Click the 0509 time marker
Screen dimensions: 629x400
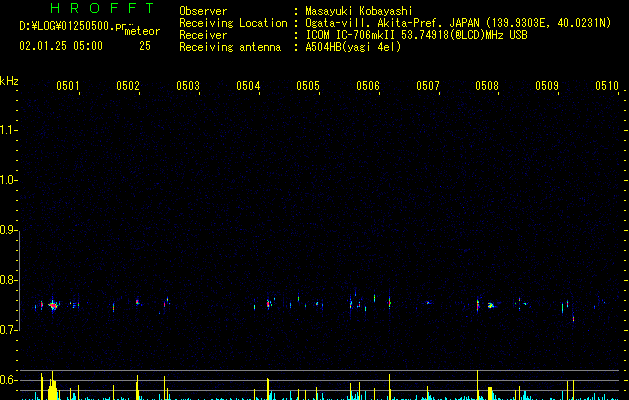547,85
